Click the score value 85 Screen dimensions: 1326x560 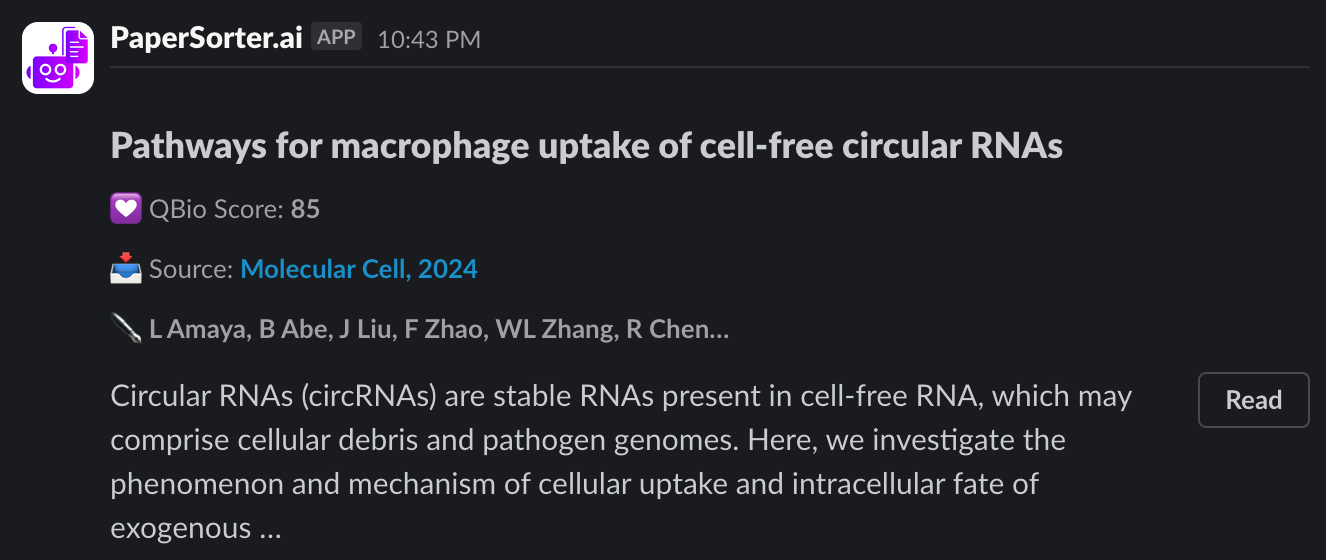[x=305, y=209]
